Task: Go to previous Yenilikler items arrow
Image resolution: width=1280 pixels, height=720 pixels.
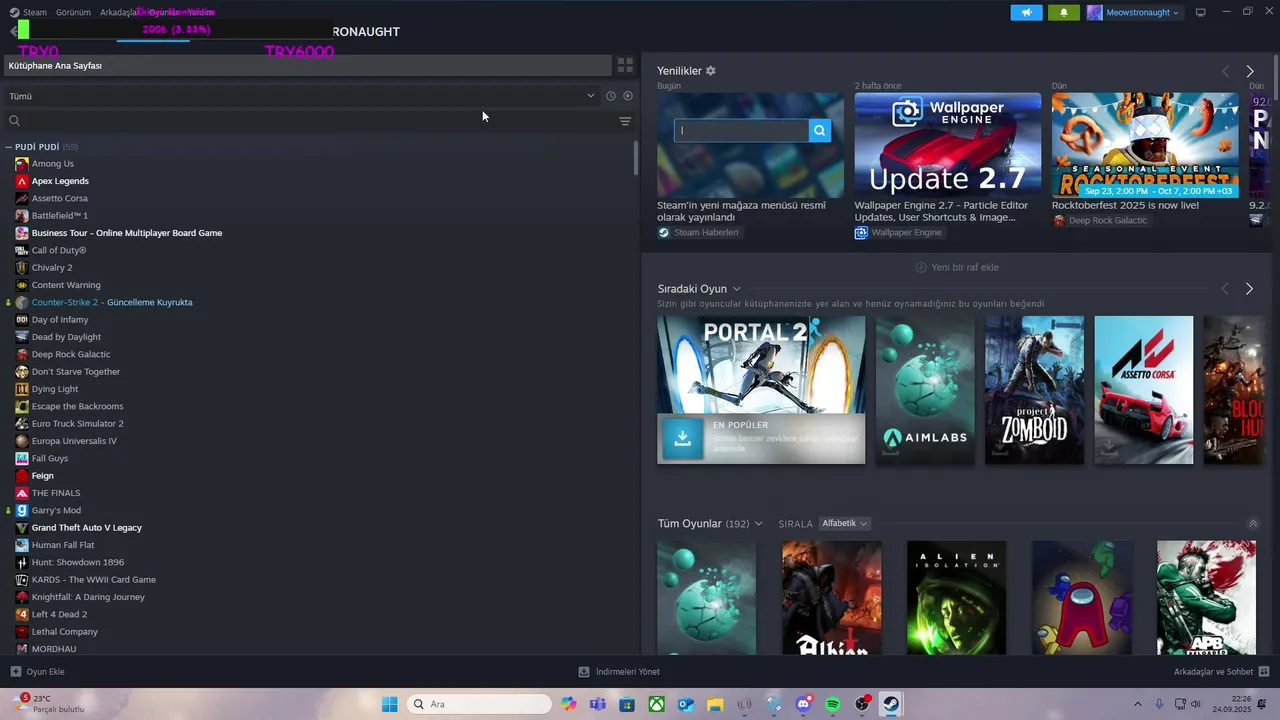Action: [x=1225, y=71]
